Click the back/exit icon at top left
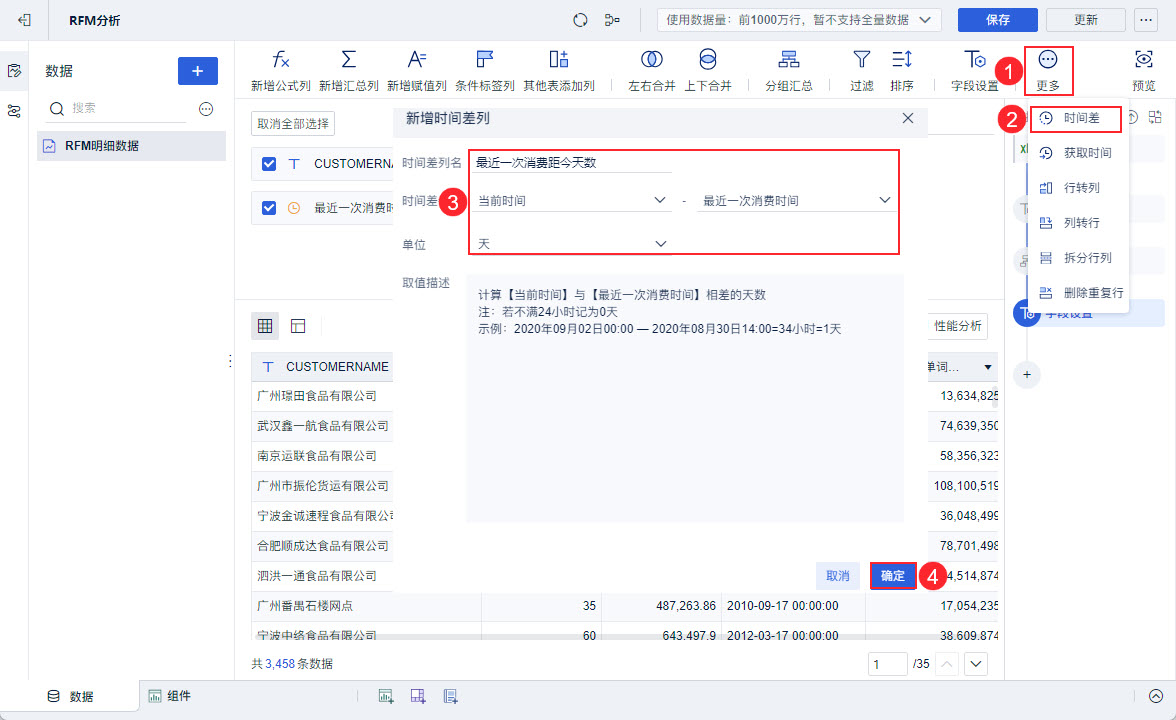Viewport: 1176px width, 720px height. click(24, 20)
